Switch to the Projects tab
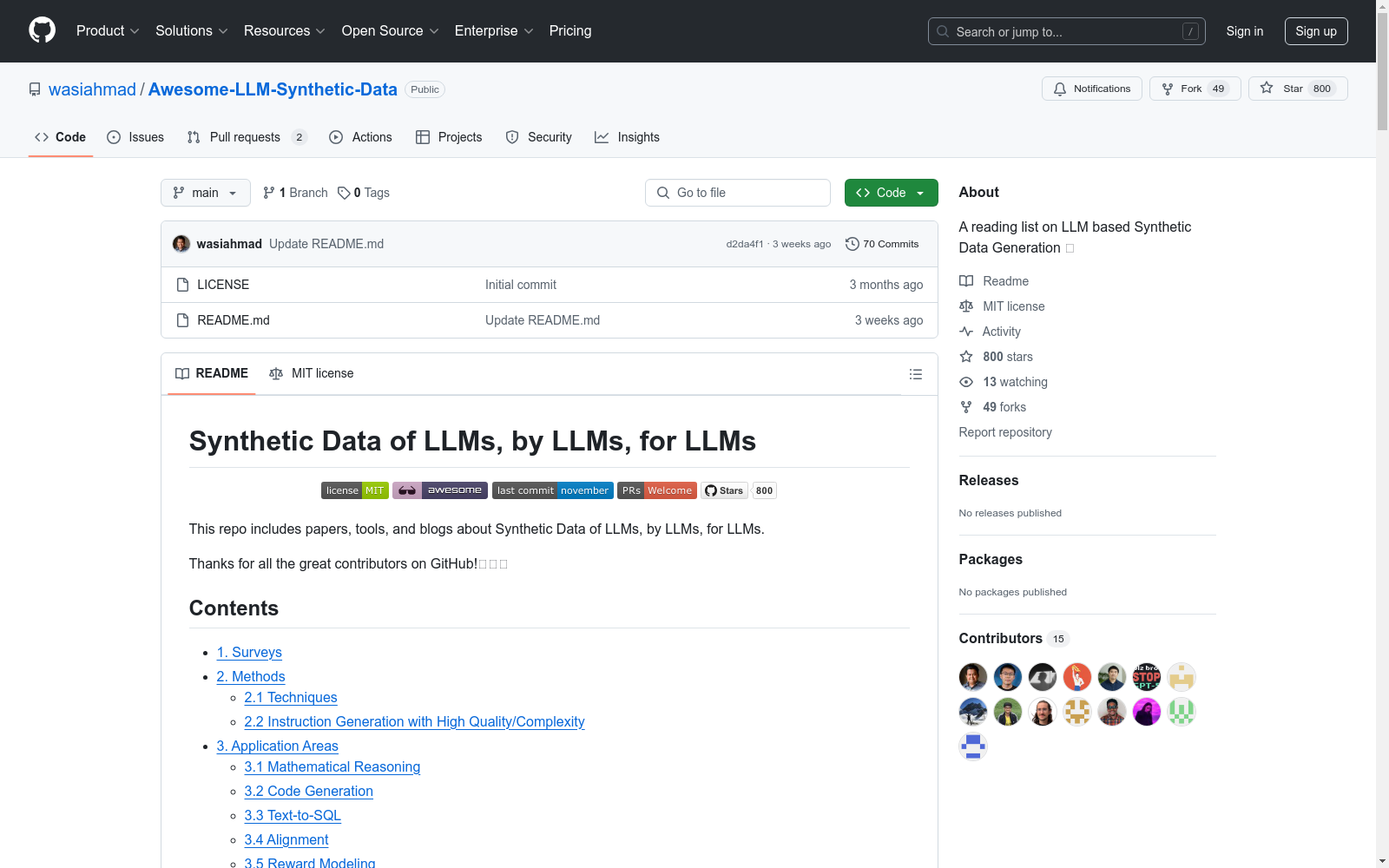 point(449,137)
